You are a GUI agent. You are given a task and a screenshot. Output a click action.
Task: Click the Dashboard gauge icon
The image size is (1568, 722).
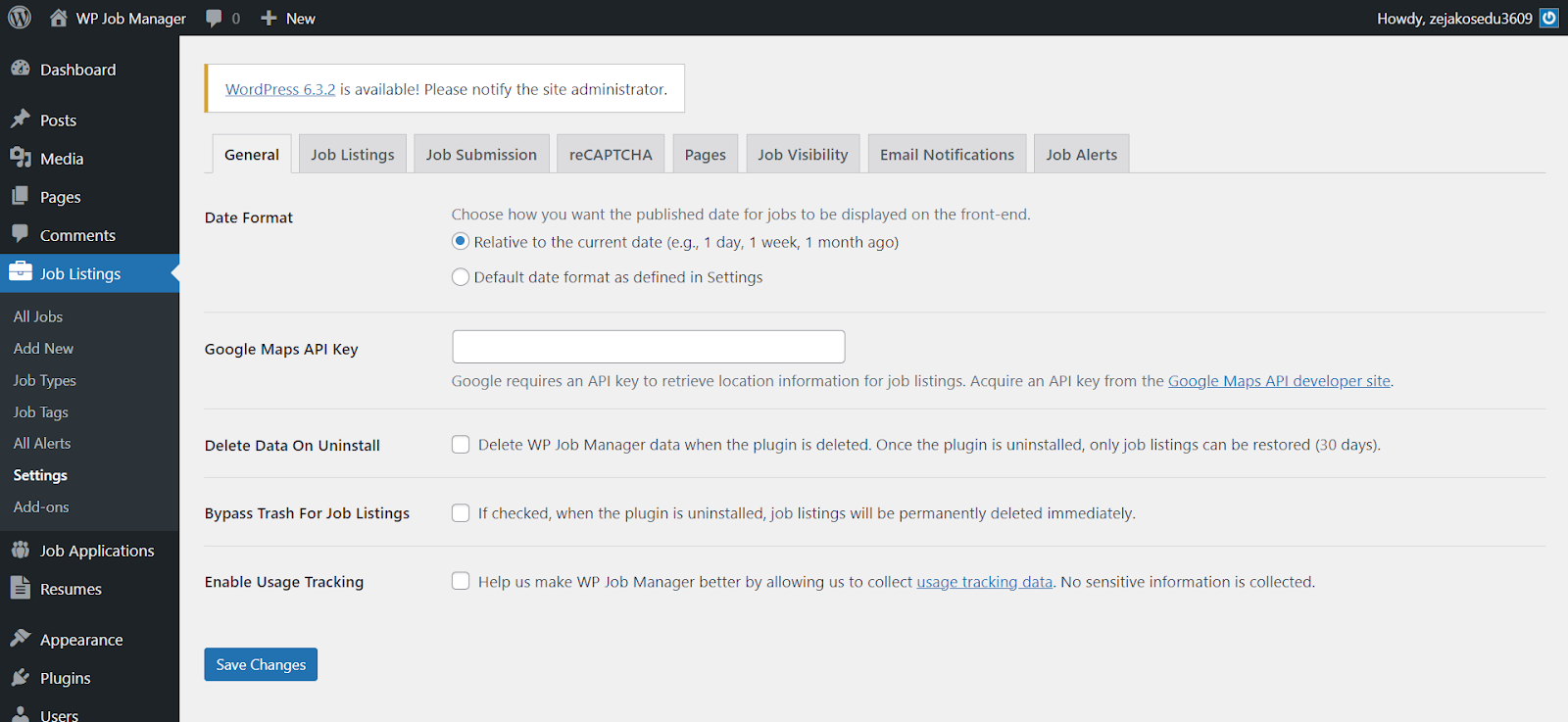(x=21, y=69)
